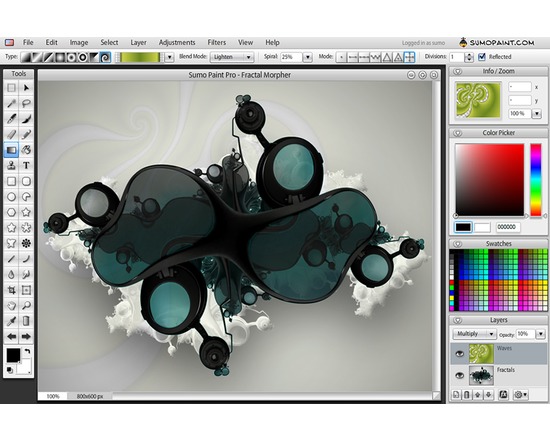Image resolution: width=550 pixels, height=440 pixels.
Task: Select the Eyedropper color picker tool
Action: (12, 321)
